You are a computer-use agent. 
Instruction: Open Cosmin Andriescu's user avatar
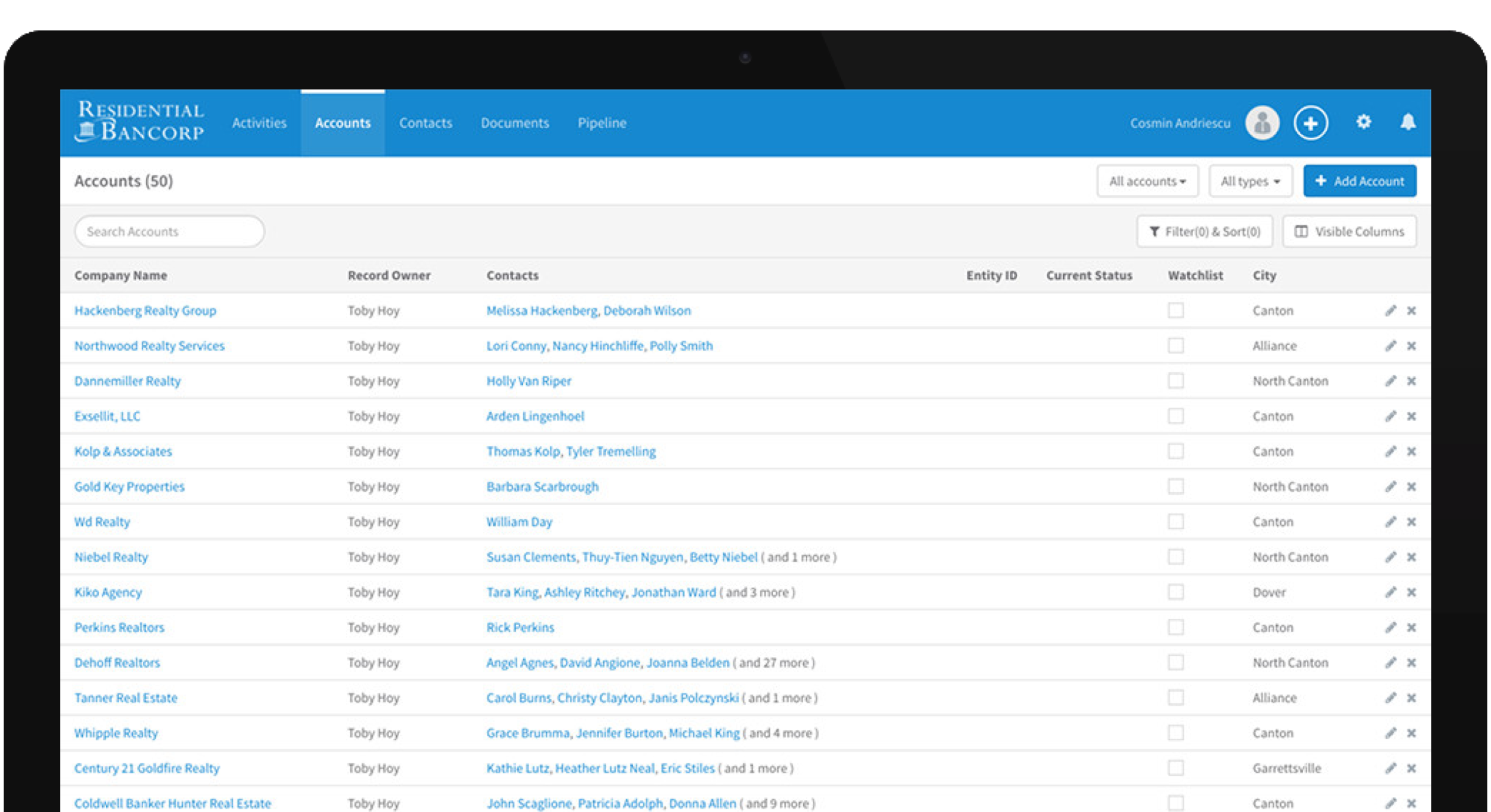pyautogui.click(x=1262, y=123)
